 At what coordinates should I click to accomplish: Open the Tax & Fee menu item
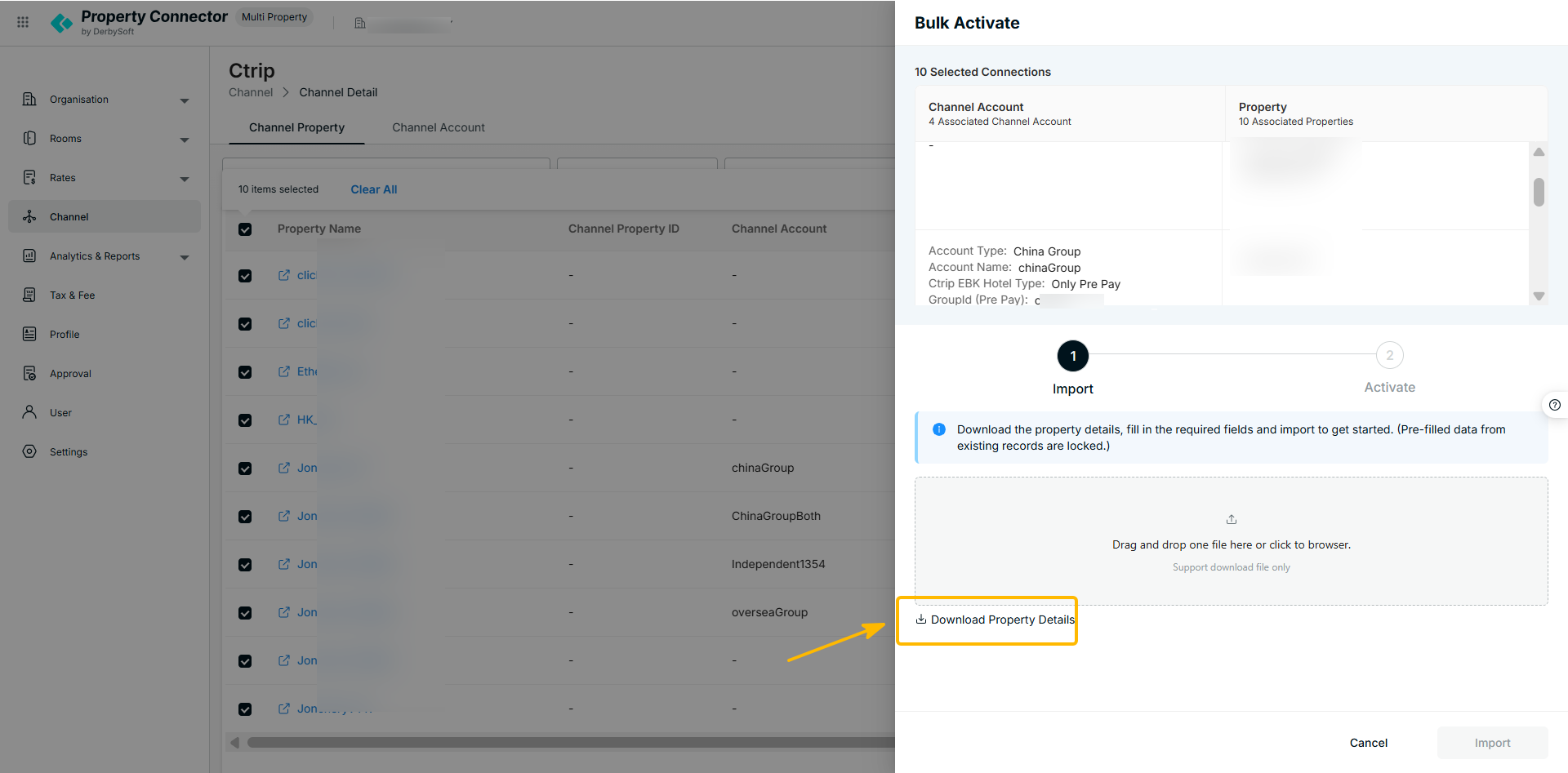(105, 295)
